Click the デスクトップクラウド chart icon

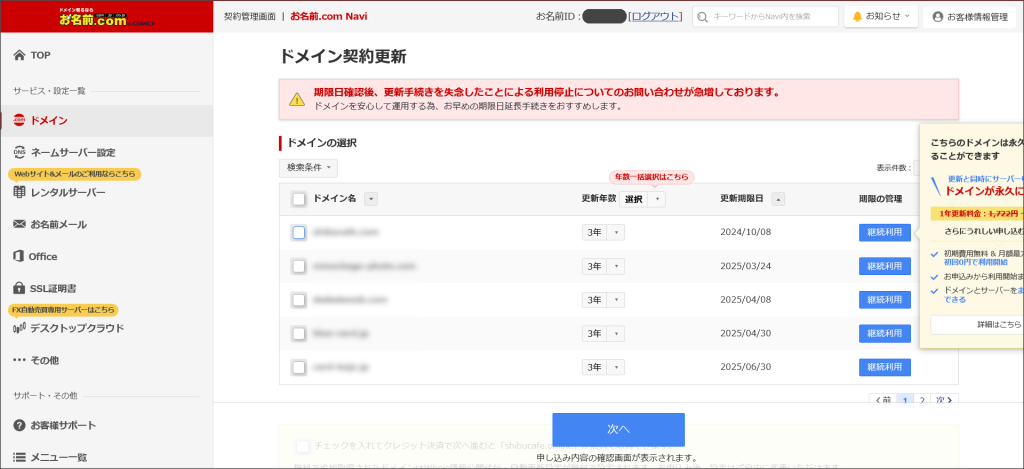(x=19, y=329)
